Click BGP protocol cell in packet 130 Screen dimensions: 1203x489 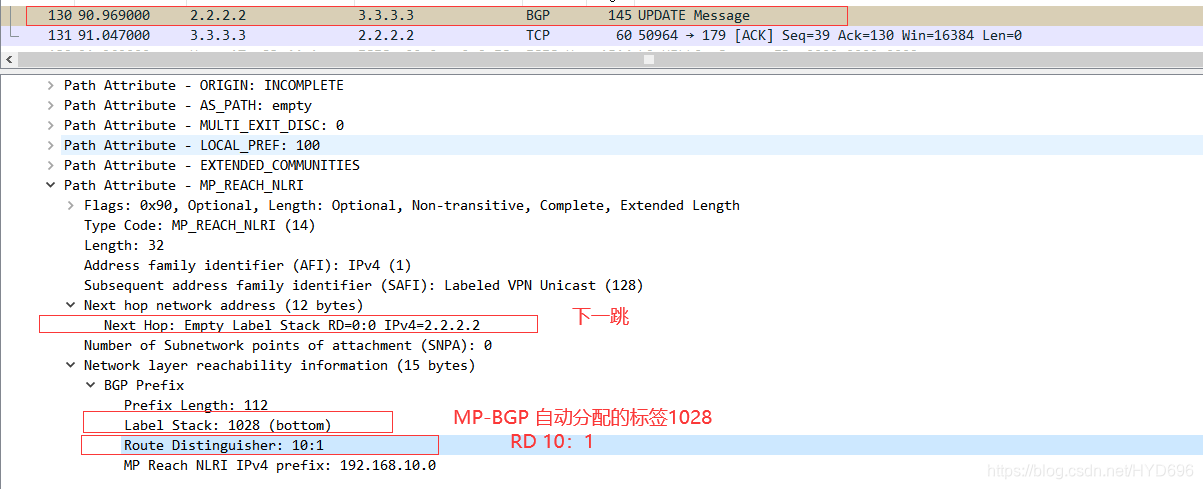coord(537,16)
